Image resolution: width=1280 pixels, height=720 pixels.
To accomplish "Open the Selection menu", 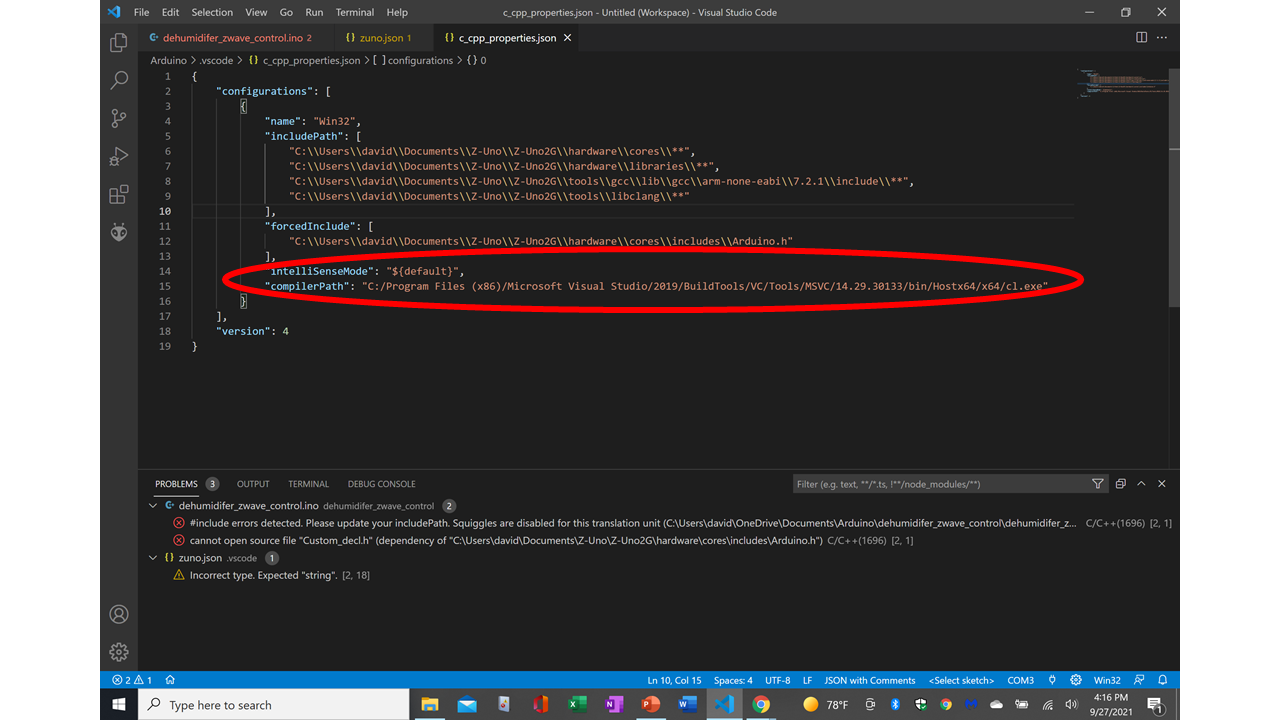I will [x=212, y=12].
